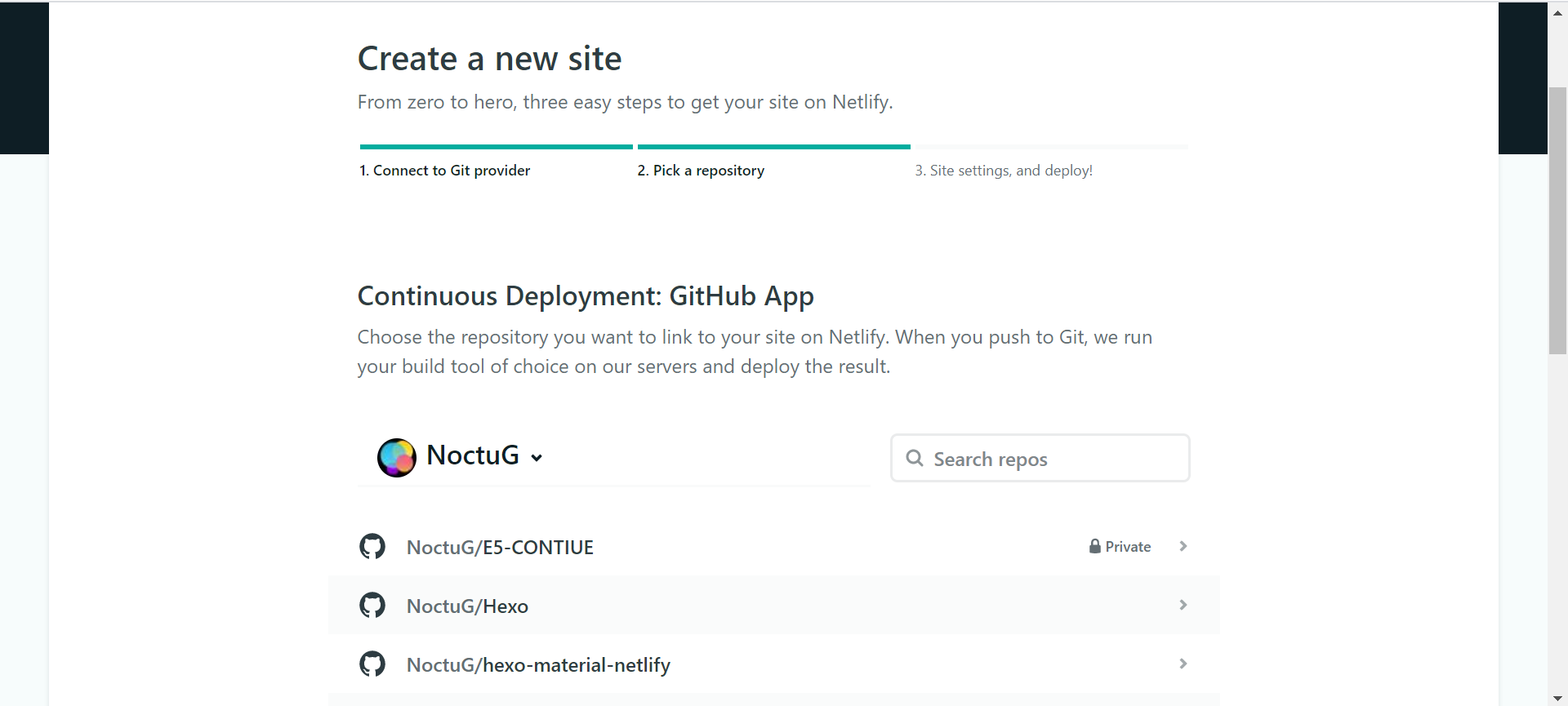Screen dimensions: 1568x706
Task: Click the scrollbar down arrow
Action: tap(1557, 698)
